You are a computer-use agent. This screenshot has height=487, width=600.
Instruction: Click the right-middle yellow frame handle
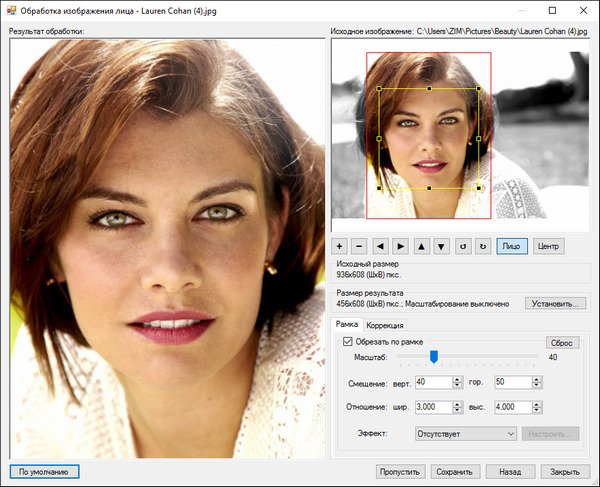tap(479, 138)
